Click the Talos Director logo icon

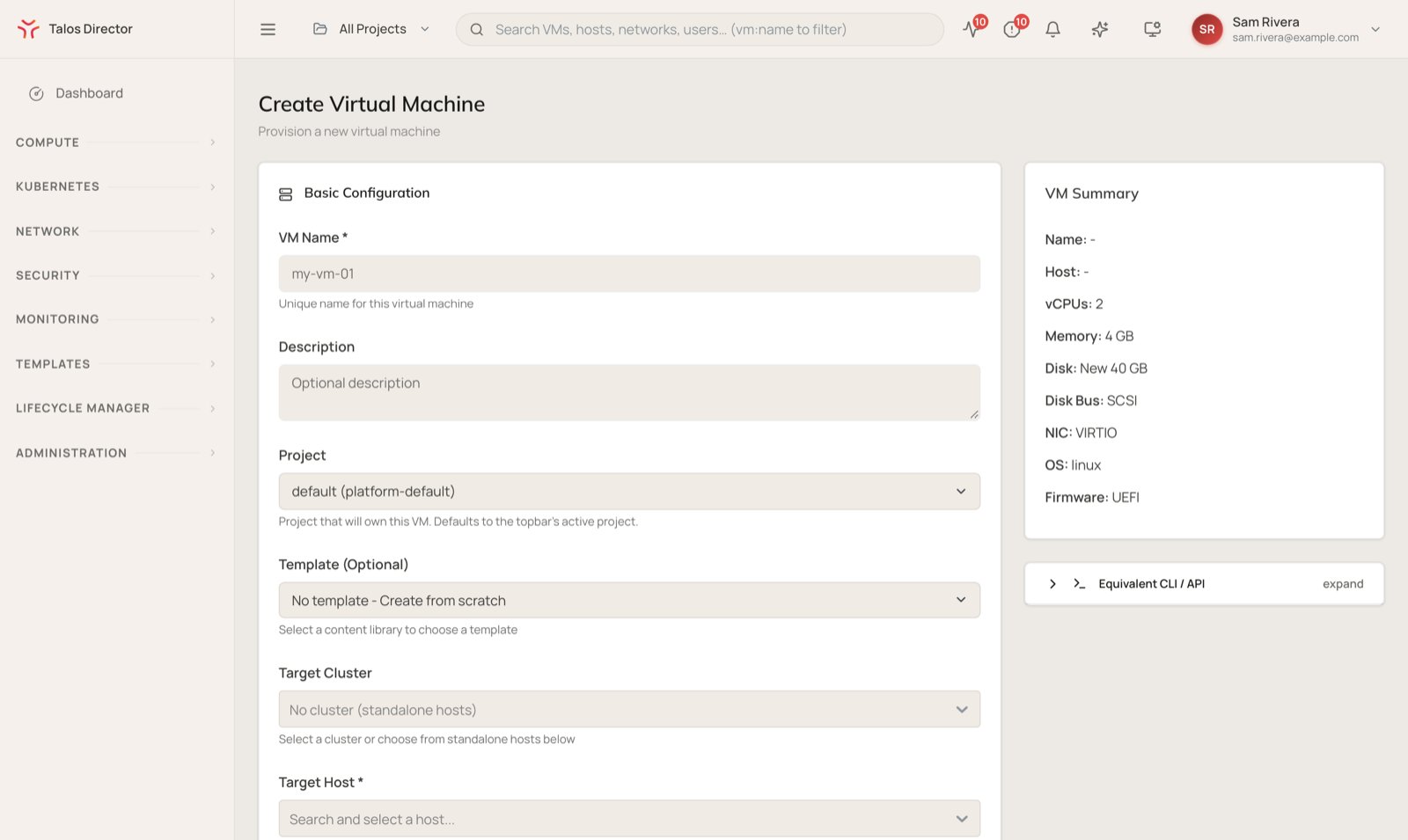[x=28, y=29]
